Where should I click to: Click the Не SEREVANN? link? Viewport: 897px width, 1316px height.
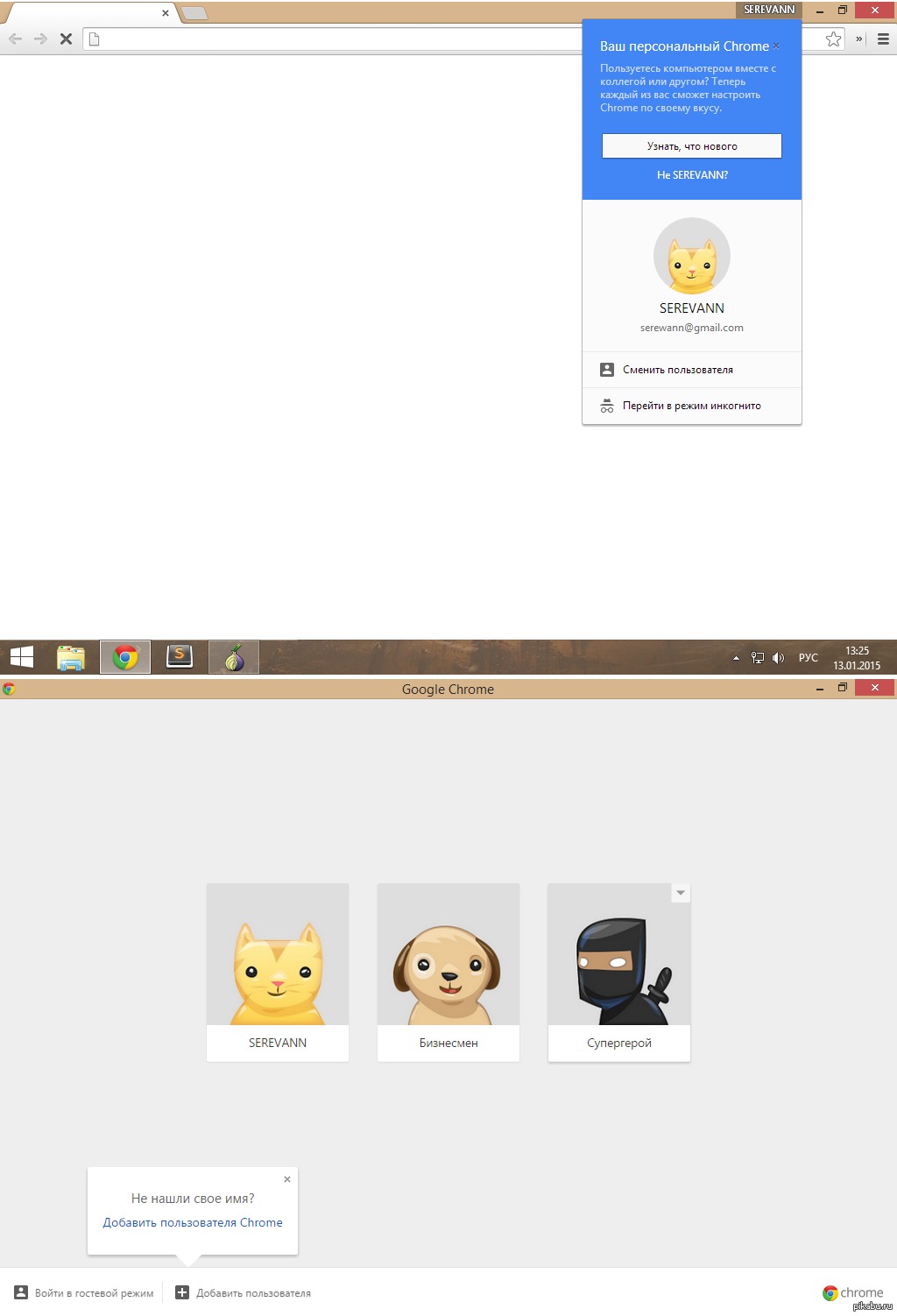click(x=692, y=175)
